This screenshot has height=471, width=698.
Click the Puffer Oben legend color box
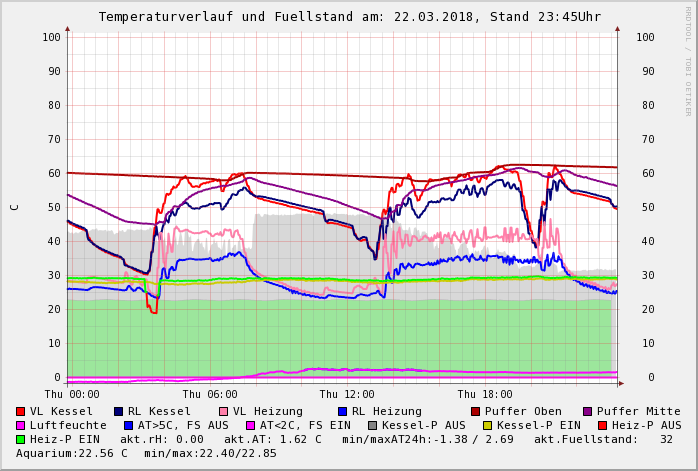coord(476,411)
